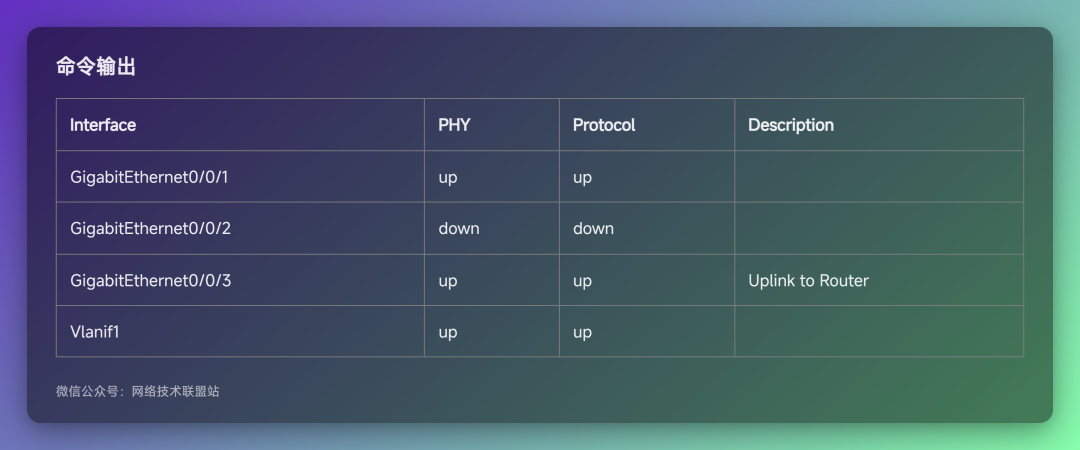Select the Description column header
Image resolution: width=1080 pixels, height=450 pixels.
[x=791, y=125]
